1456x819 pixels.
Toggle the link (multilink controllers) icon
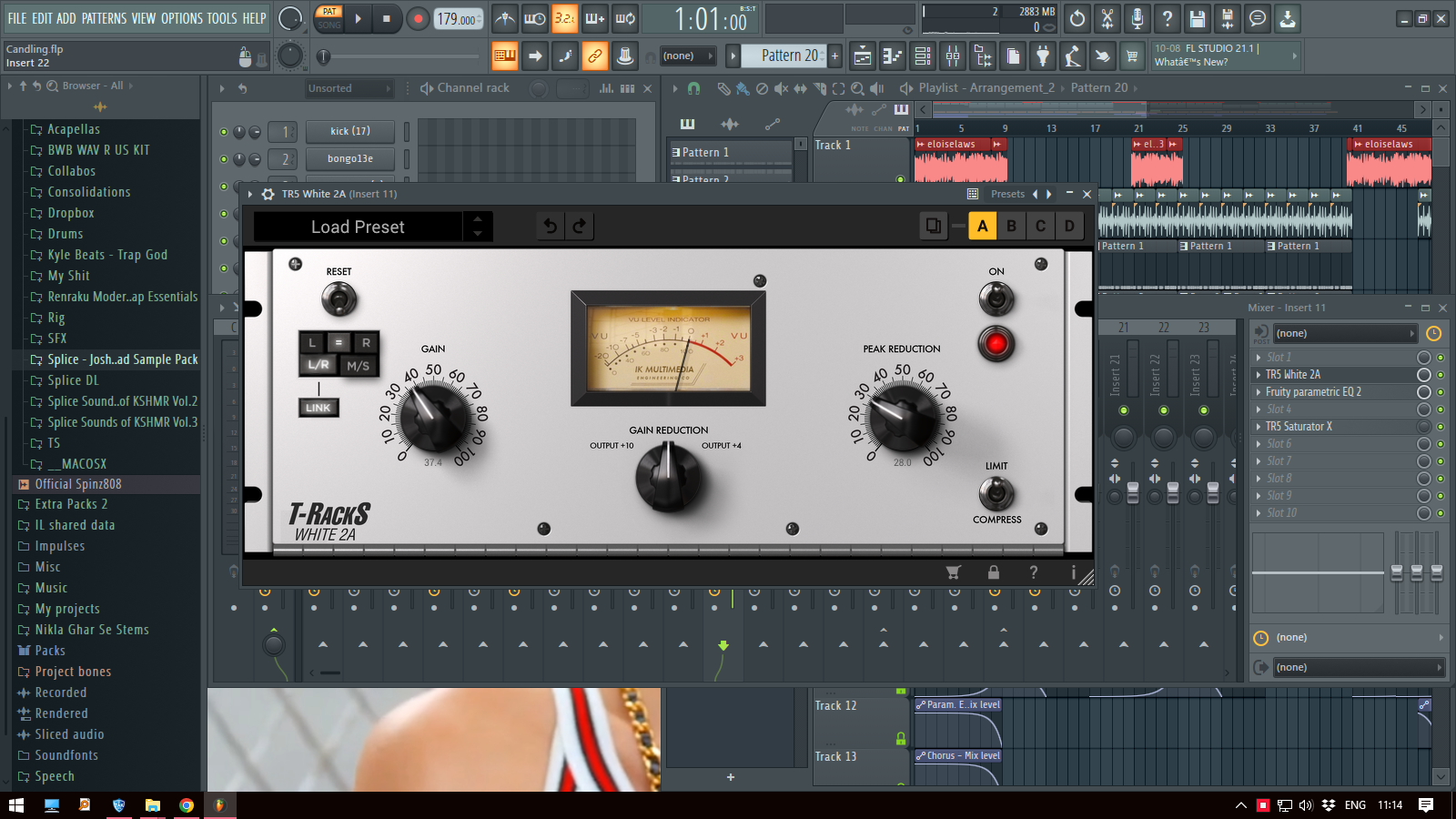pos(594,56)
